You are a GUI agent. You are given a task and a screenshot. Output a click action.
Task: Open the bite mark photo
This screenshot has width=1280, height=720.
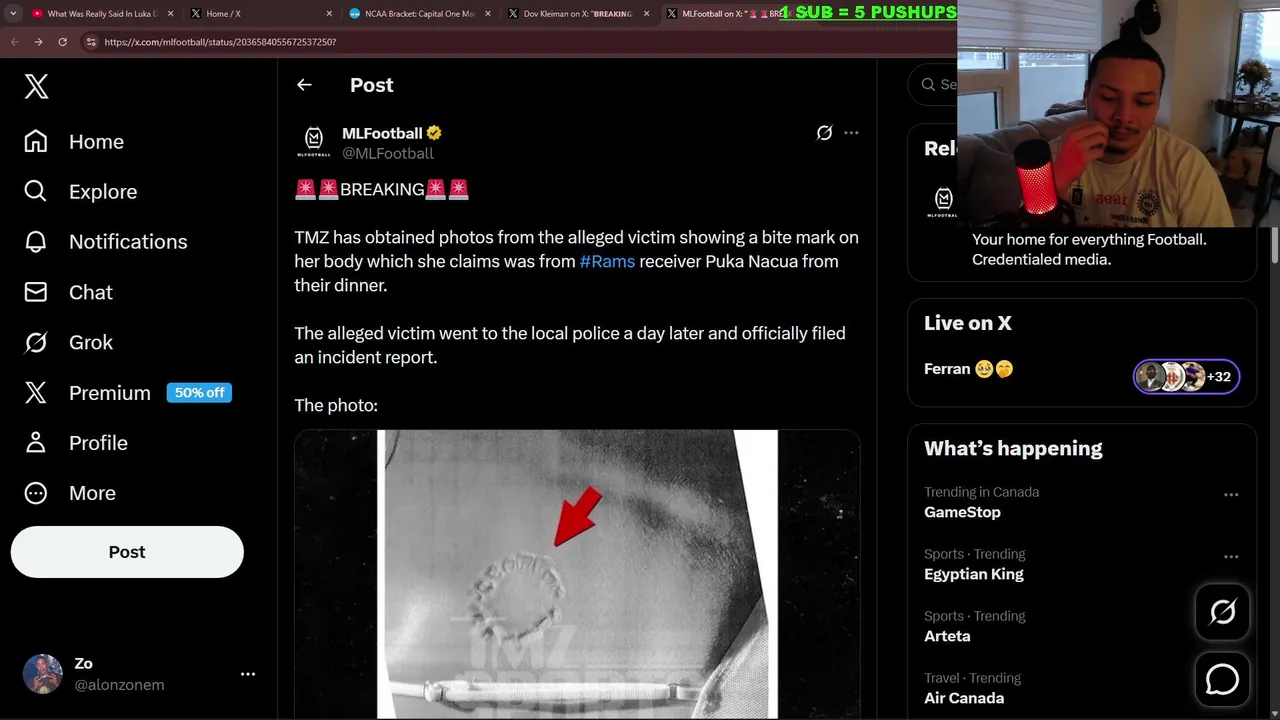tap(577, 574)
